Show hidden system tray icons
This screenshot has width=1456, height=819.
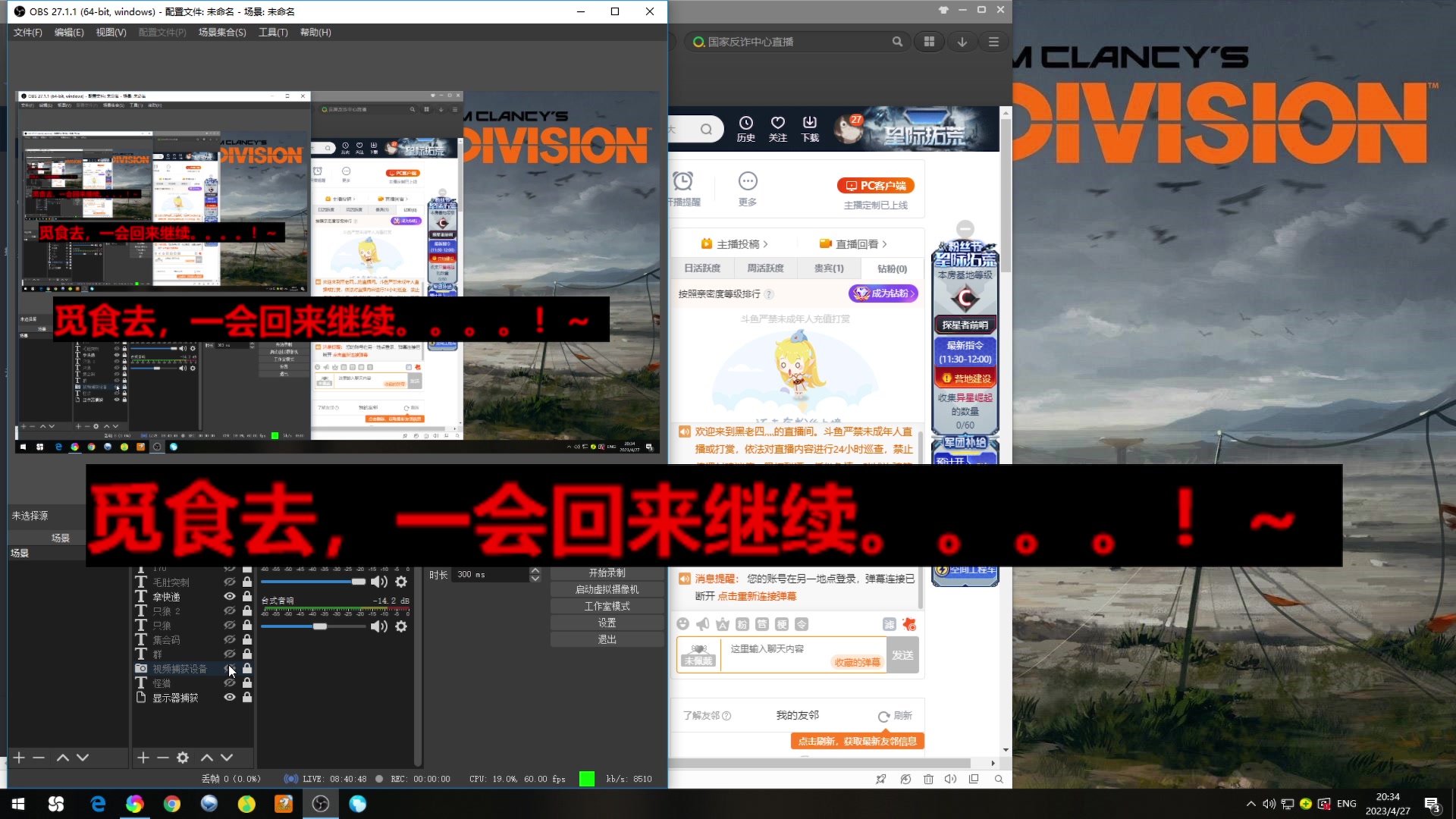pyautogui.click(x=1250, y=804)
